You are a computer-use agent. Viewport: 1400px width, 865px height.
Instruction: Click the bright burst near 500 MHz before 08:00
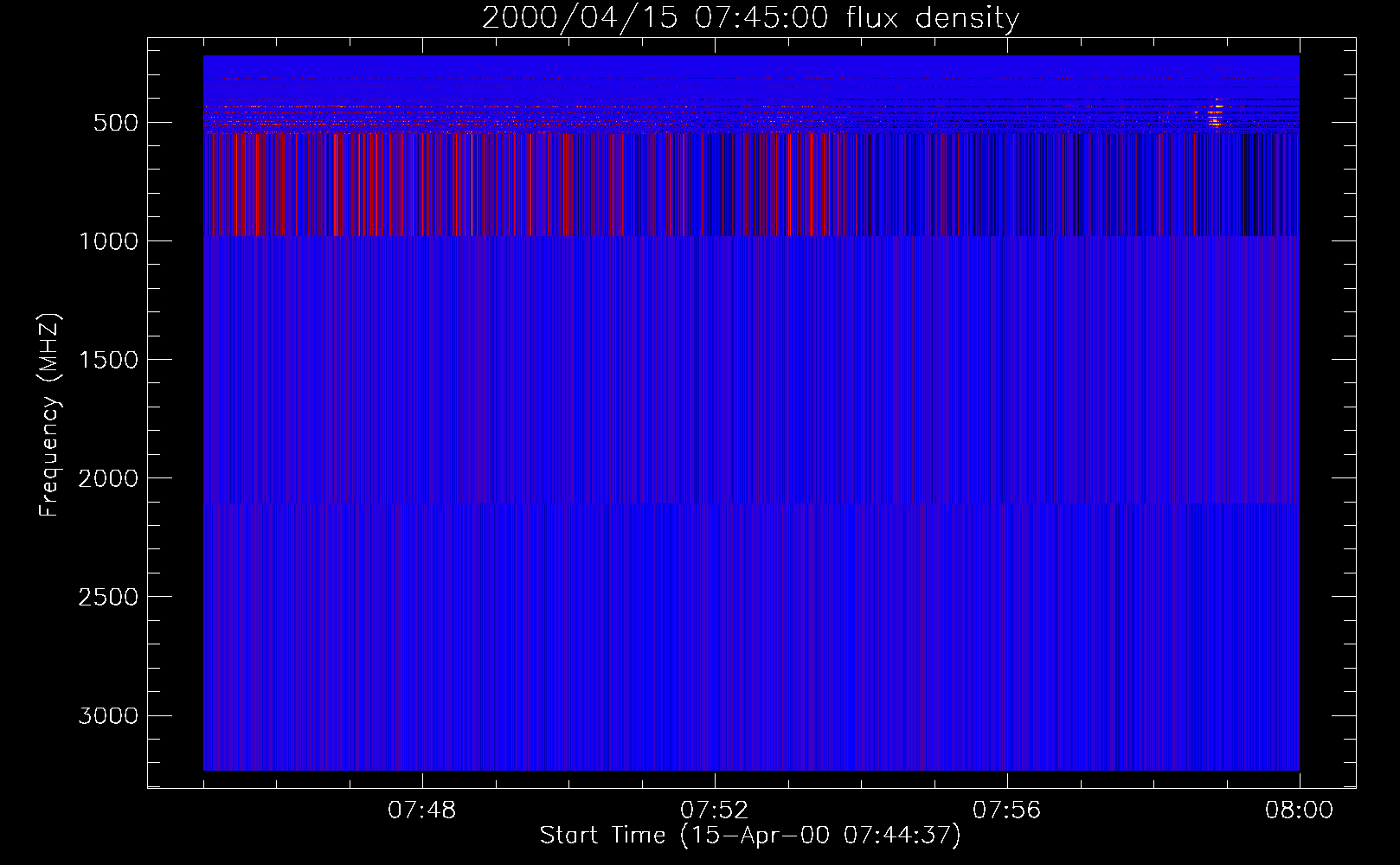tap(1216, 114)
